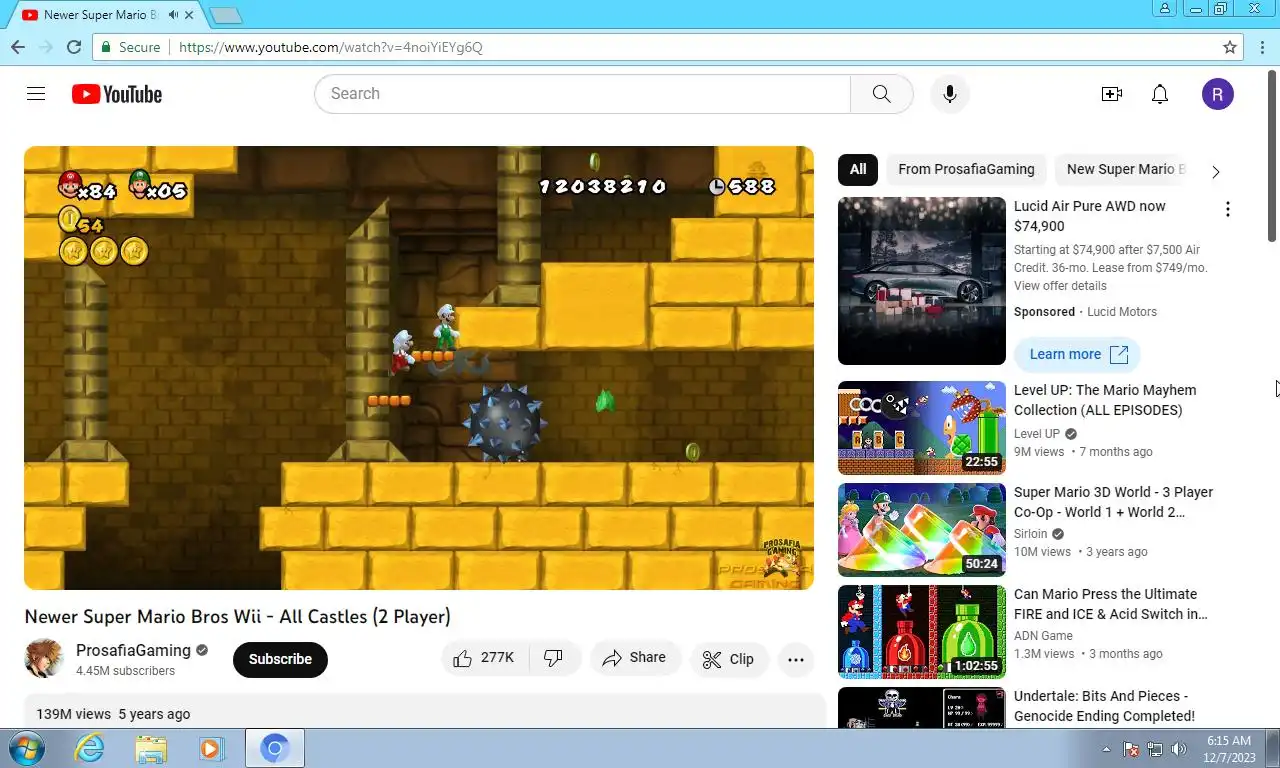
Task: Go back in browser
Action: tap(18, 47)
